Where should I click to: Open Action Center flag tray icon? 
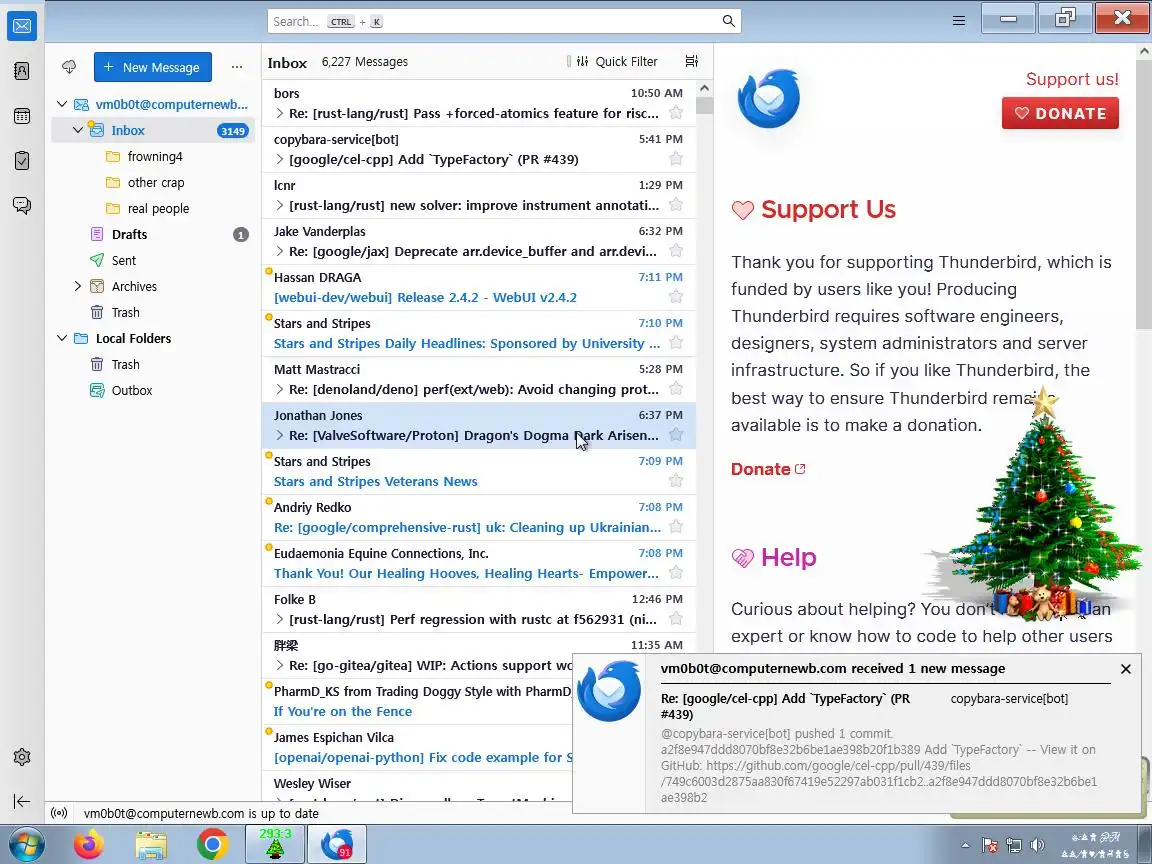pos(990,845)
